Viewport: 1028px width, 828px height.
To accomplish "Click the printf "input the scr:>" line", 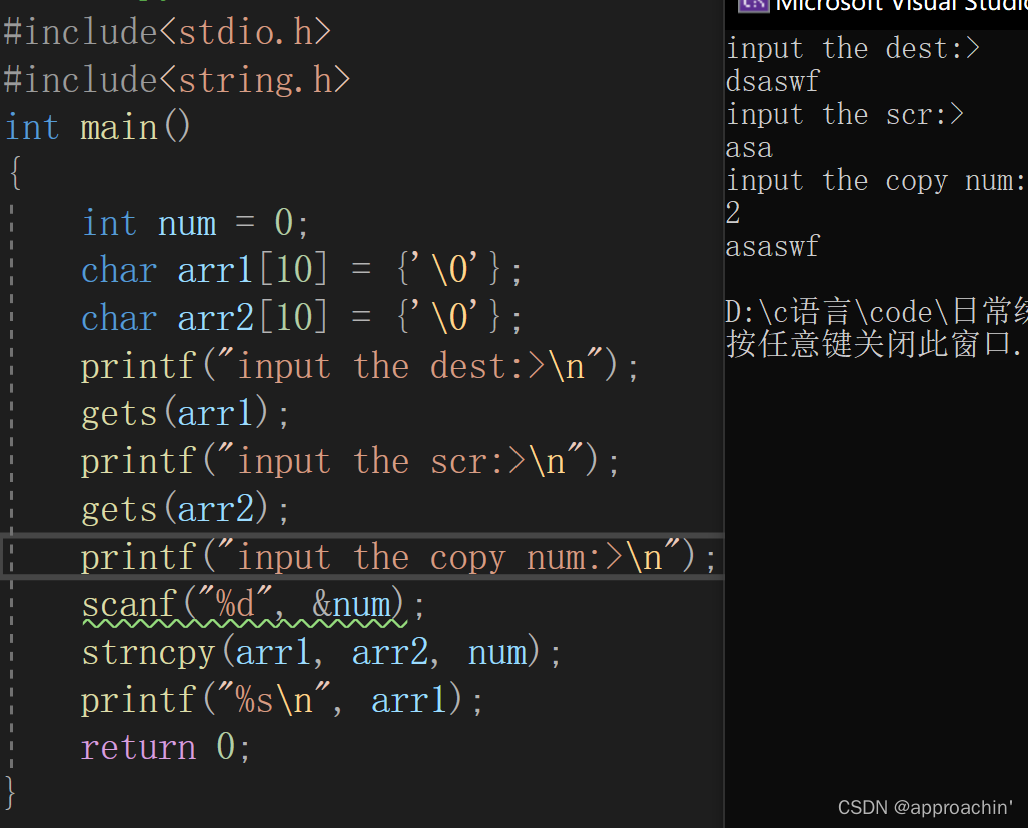I will coord(349,462).
